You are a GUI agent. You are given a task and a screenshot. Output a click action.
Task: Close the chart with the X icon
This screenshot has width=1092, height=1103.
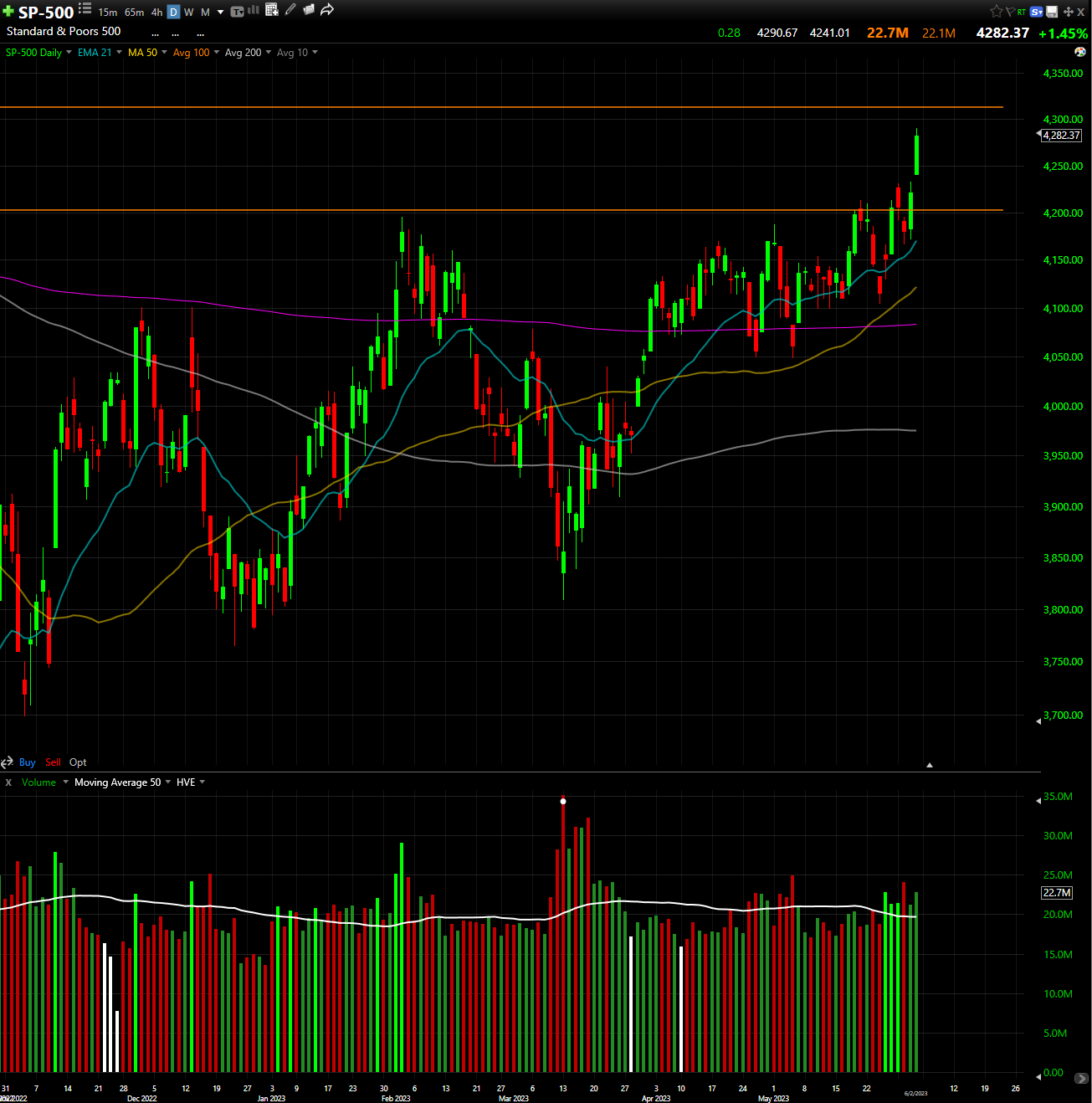coord(1081,12)
